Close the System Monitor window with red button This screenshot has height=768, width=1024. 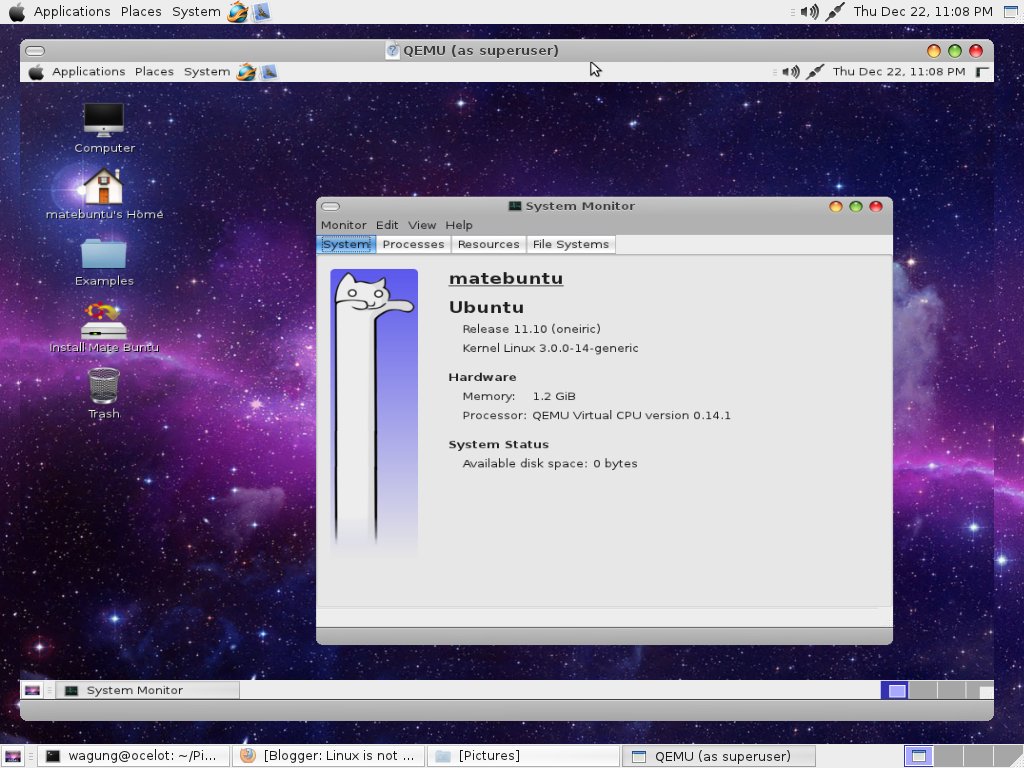click(x=876, y=206)
